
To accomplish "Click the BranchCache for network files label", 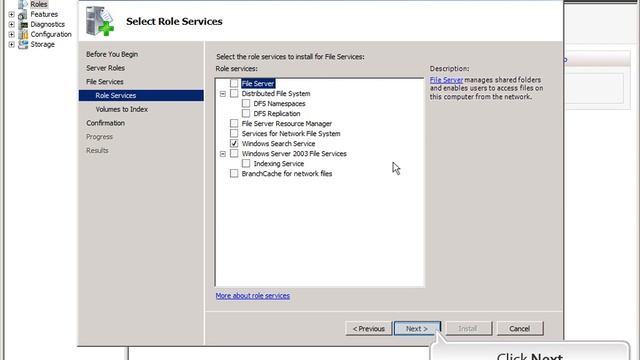I will tap(287, 174).
